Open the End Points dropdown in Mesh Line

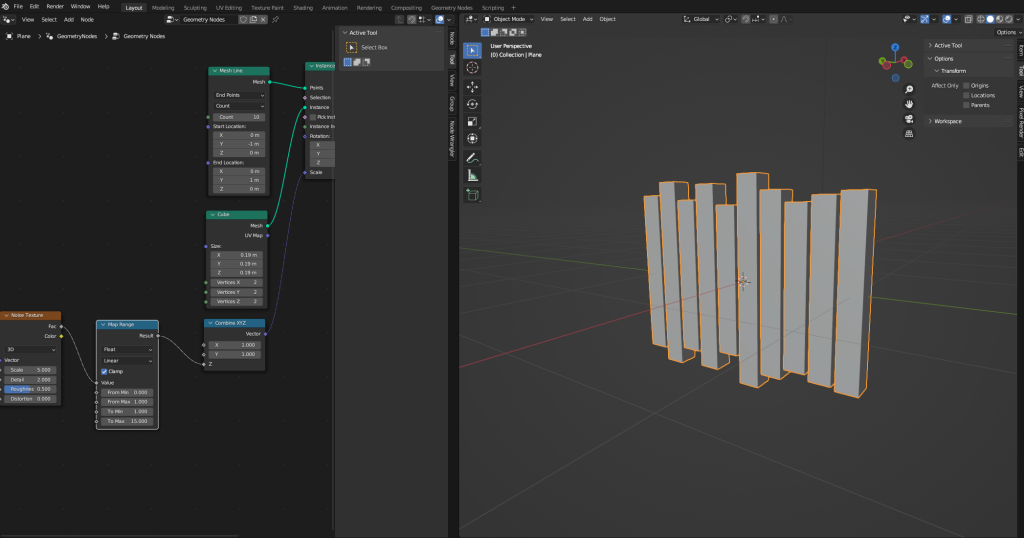(238, 95)
